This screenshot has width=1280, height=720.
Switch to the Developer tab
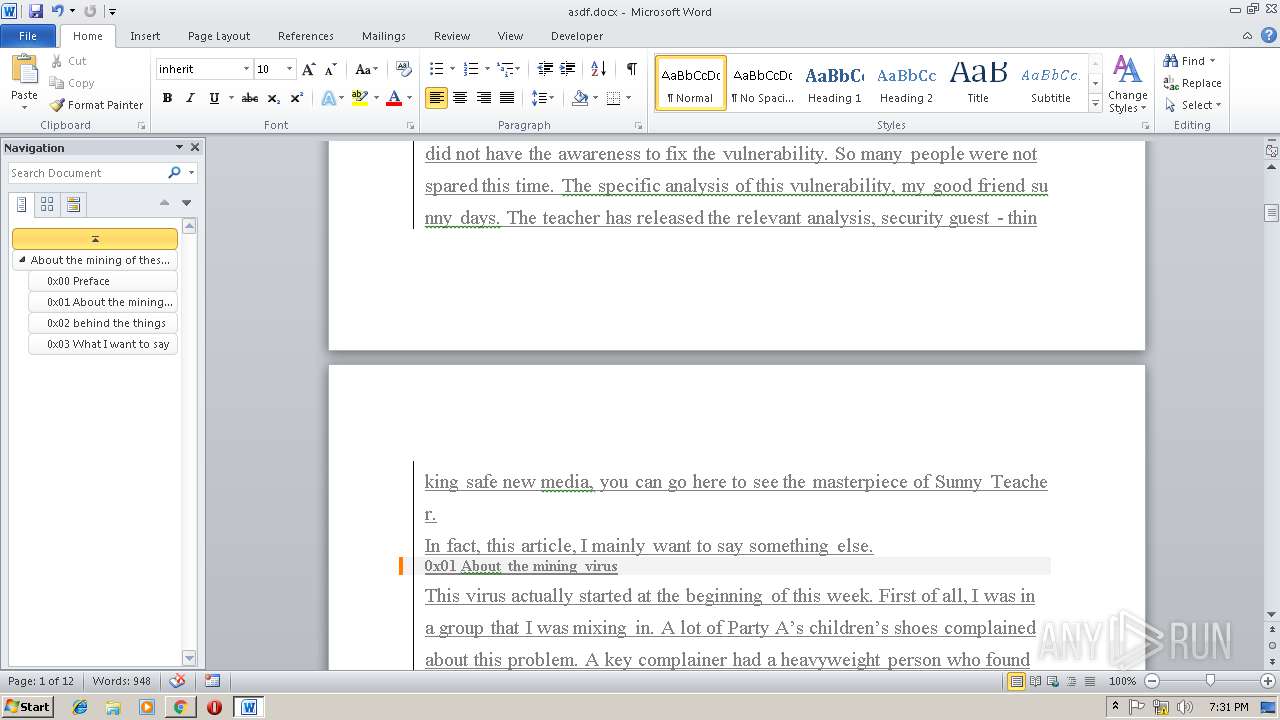pos(577,36)
